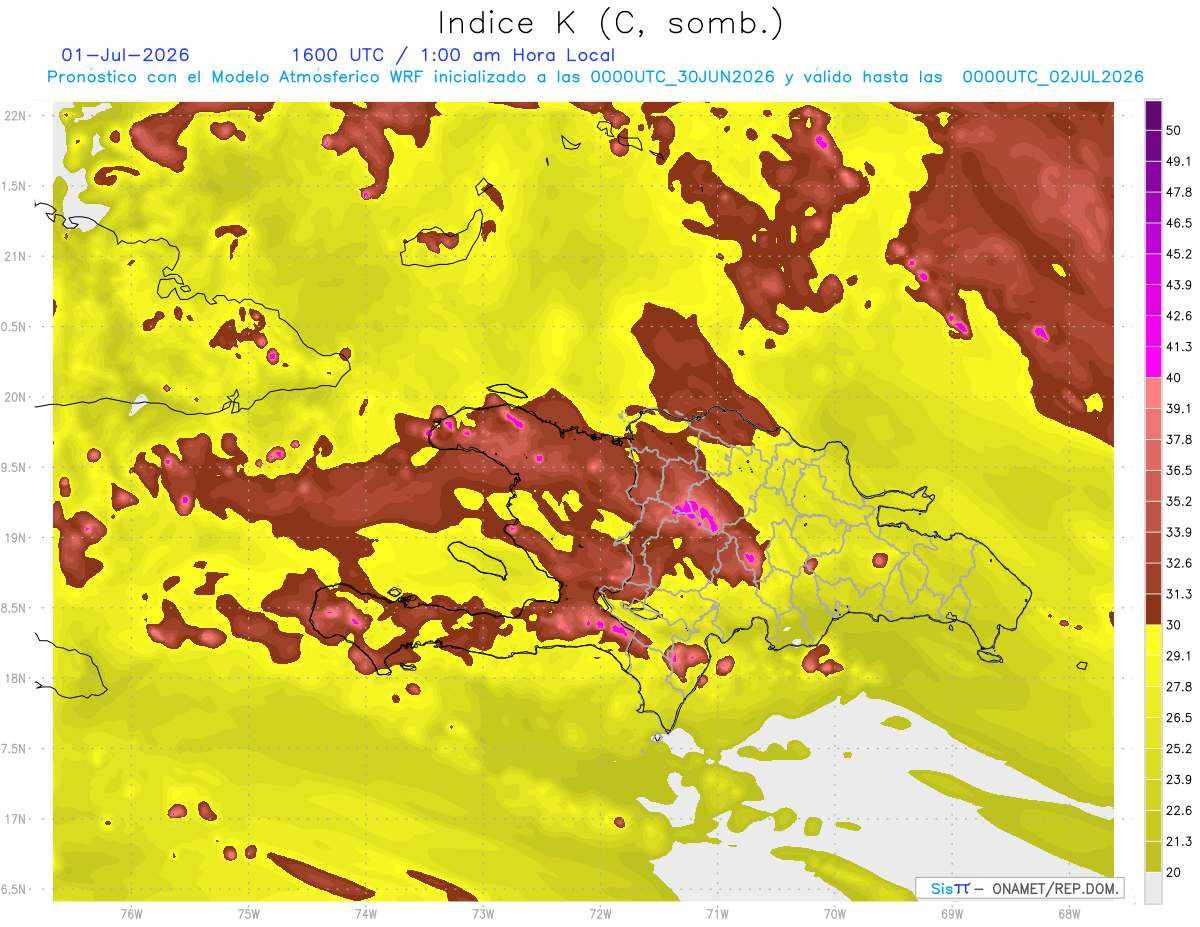
Task: Click the "50" value on the color scale
Action: pyautogui.click(x=1174, y=130)
